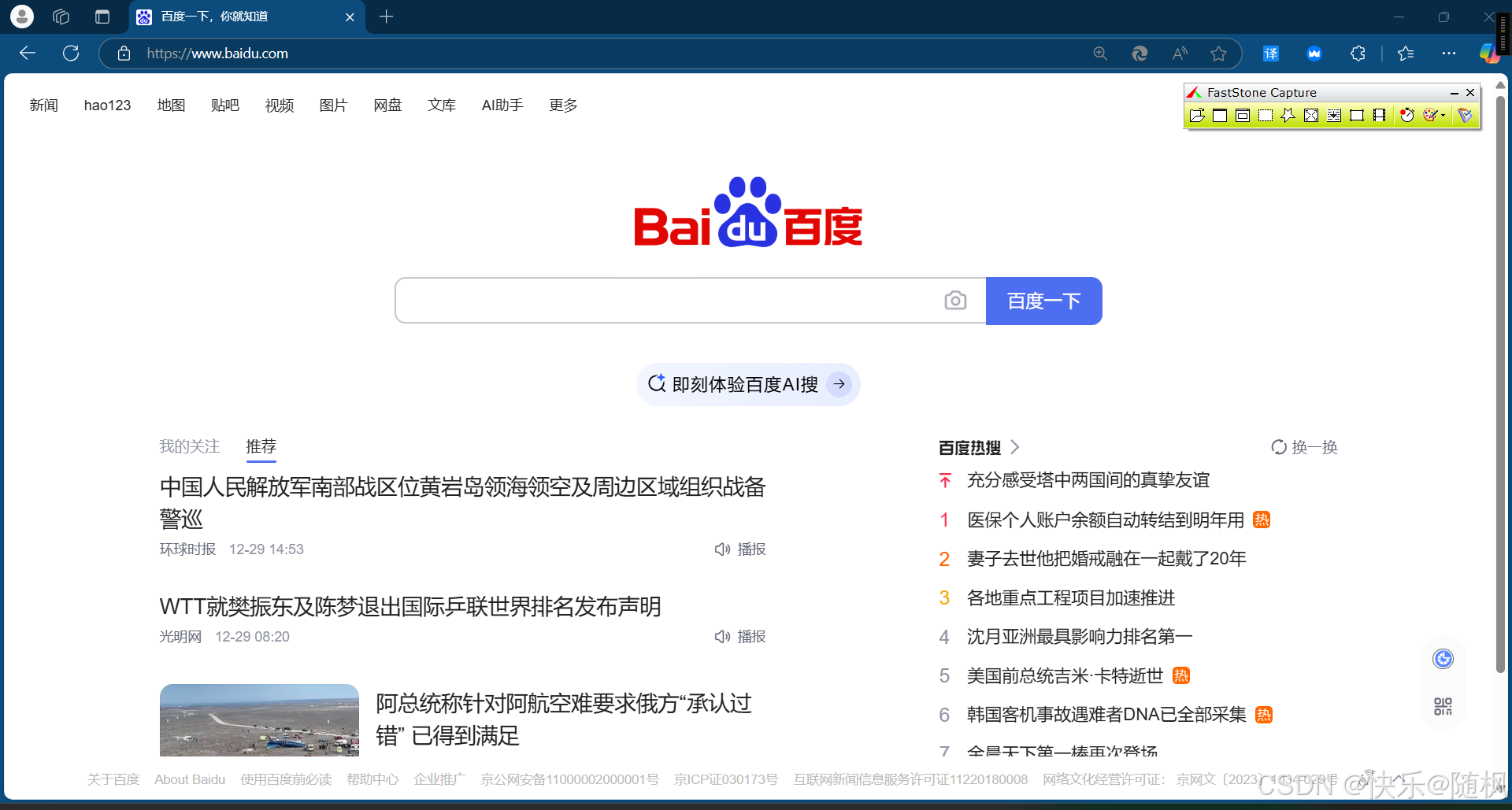Click 播报 for the 光明网 article
This screenshot has width=1512, height=810.
pyautogui.click(x=740, y=637)
